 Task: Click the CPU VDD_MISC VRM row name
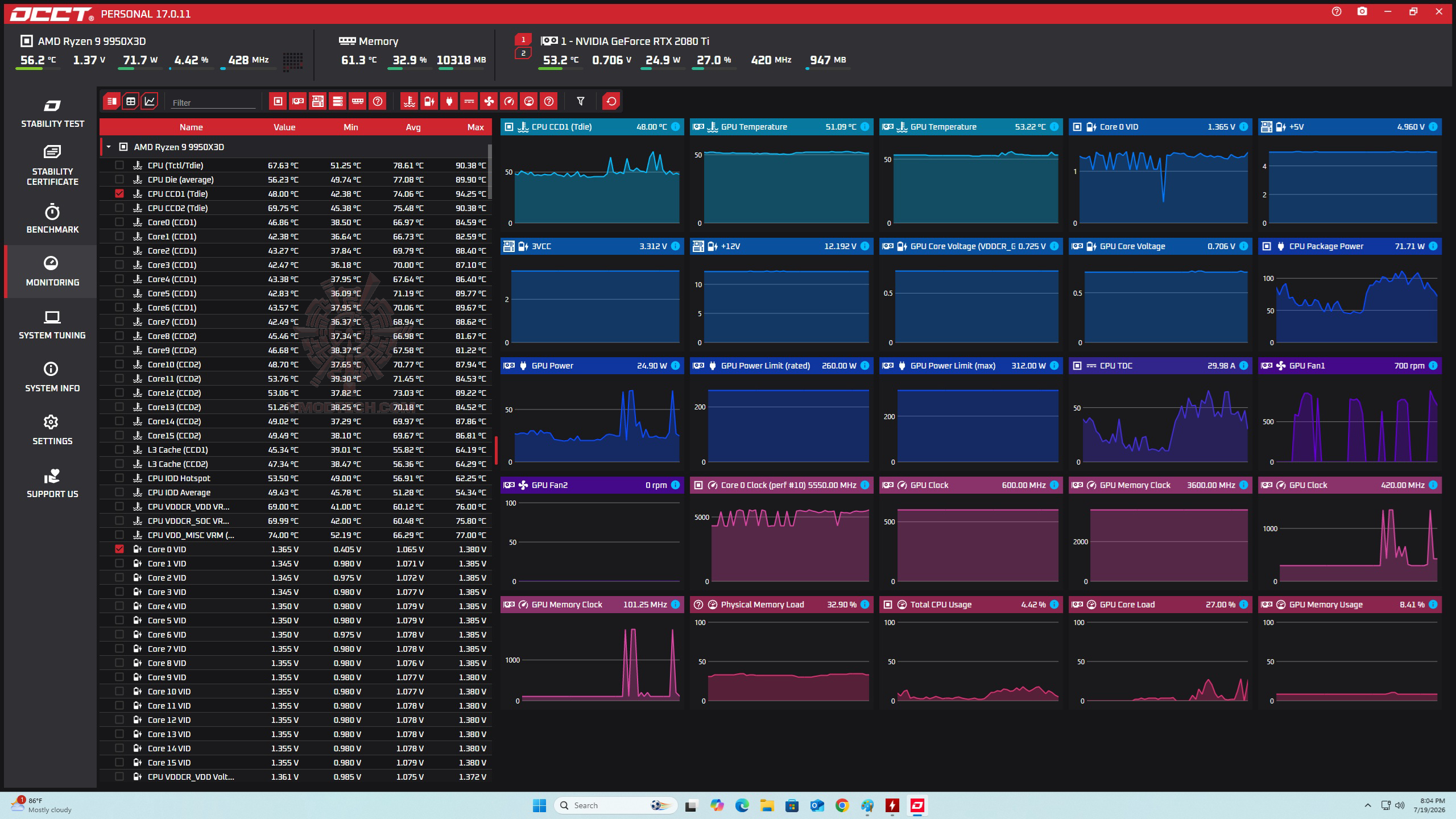[191, 535]
